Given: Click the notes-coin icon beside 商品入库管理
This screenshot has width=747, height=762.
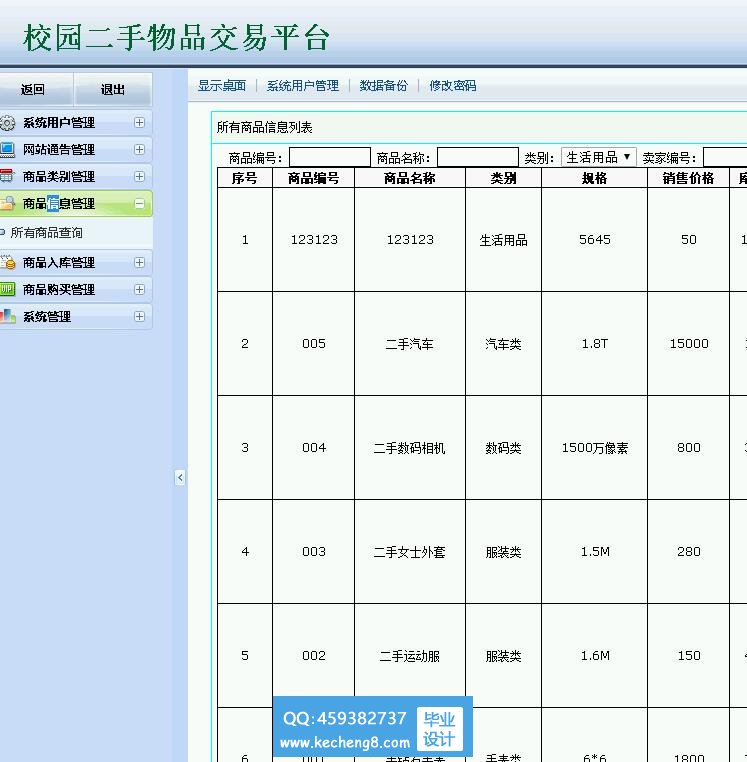Looking at the screenshot, I should click(x=7, y=262).
